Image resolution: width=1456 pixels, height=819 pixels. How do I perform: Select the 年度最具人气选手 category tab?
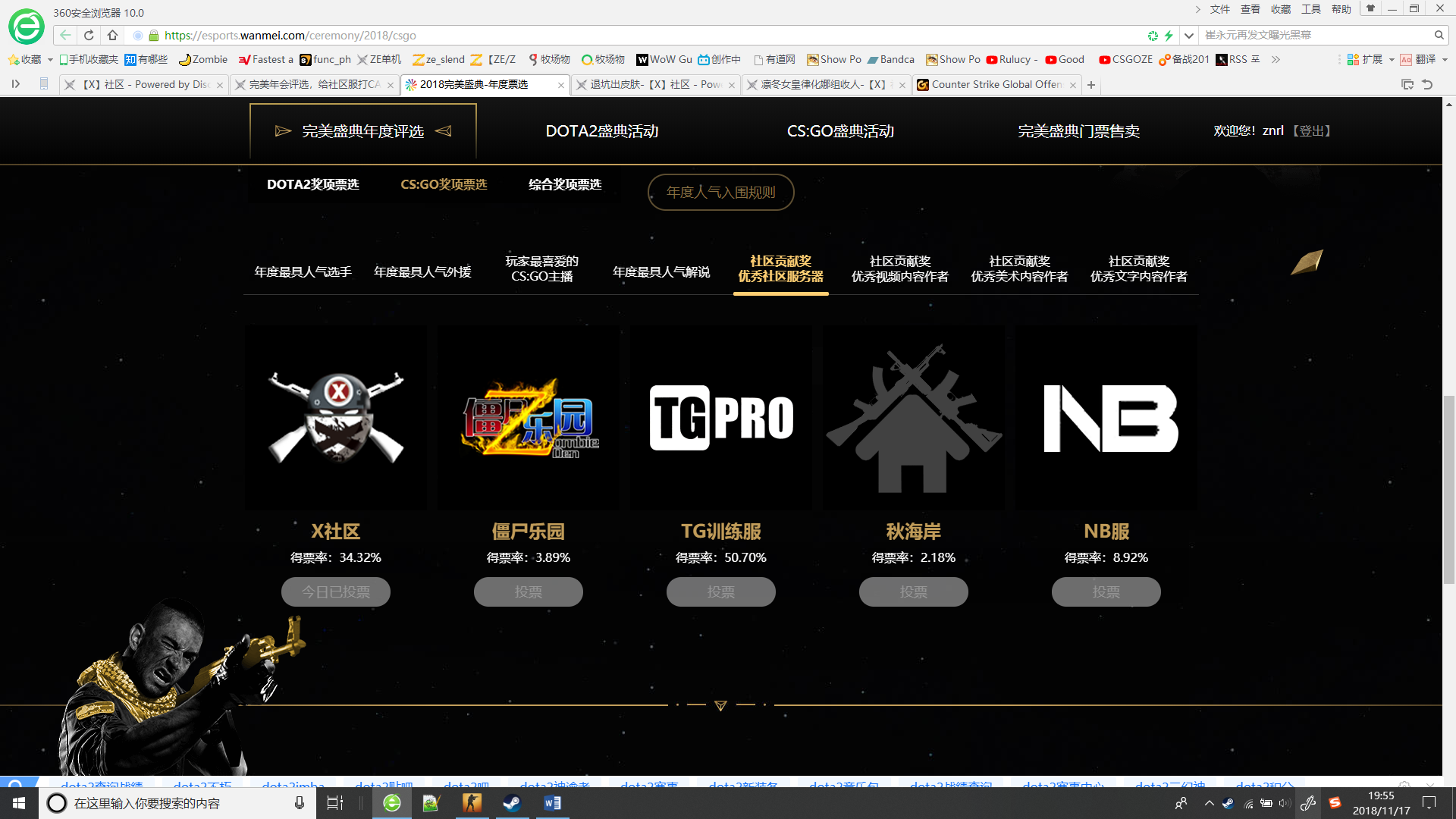tap(303, 271)
